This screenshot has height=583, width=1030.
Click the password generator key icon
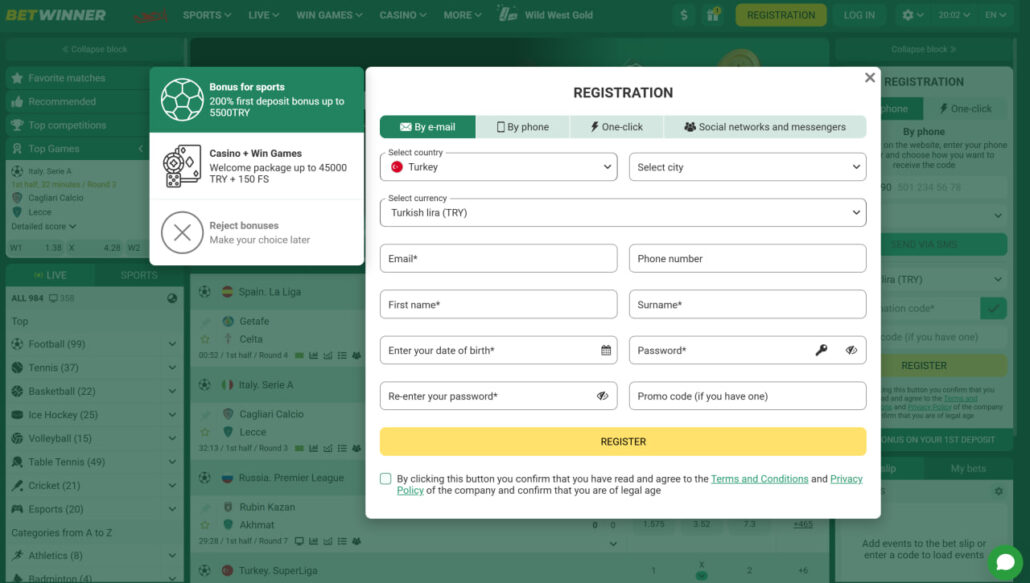tap(821, 351)
